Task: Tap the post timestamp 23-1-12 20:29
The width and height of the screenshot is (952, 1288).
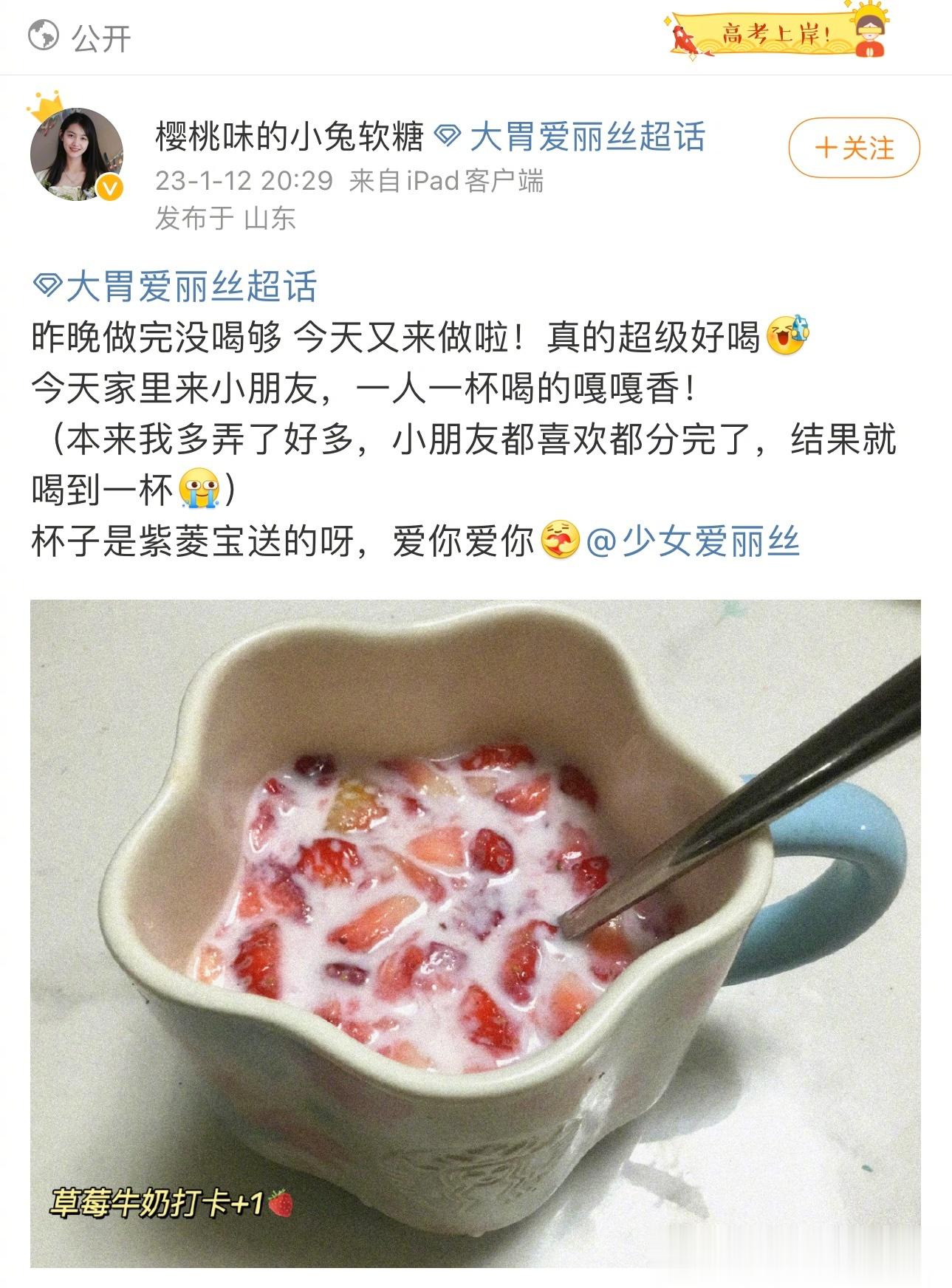Action: point(244,181)
